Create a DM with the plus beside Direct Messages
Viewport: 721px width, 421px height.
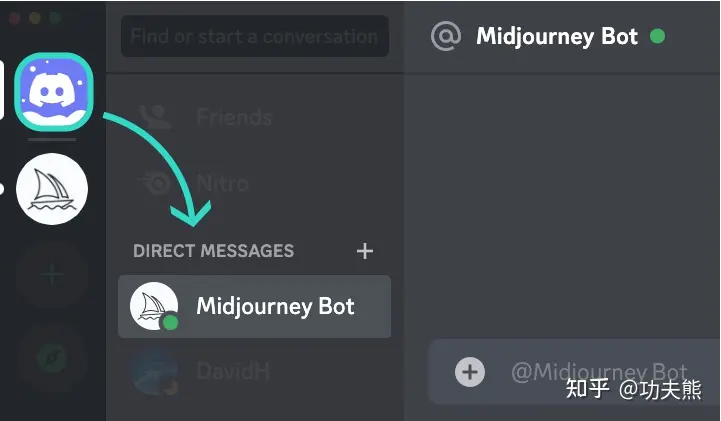tap(365, 251)
